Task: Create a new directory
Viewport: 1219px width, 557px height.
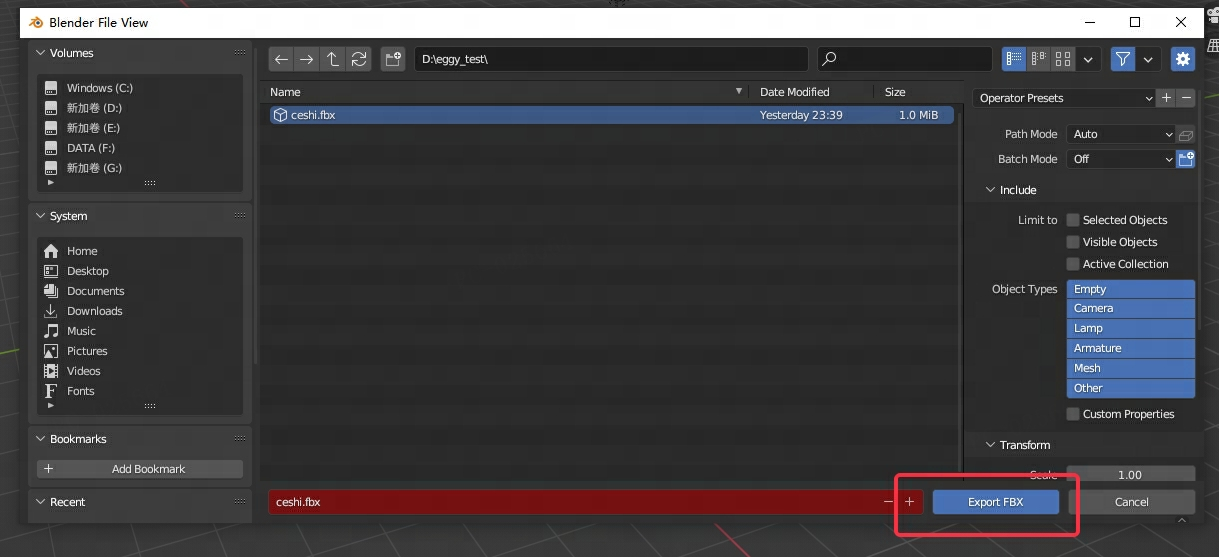Action: coord(393,59)
